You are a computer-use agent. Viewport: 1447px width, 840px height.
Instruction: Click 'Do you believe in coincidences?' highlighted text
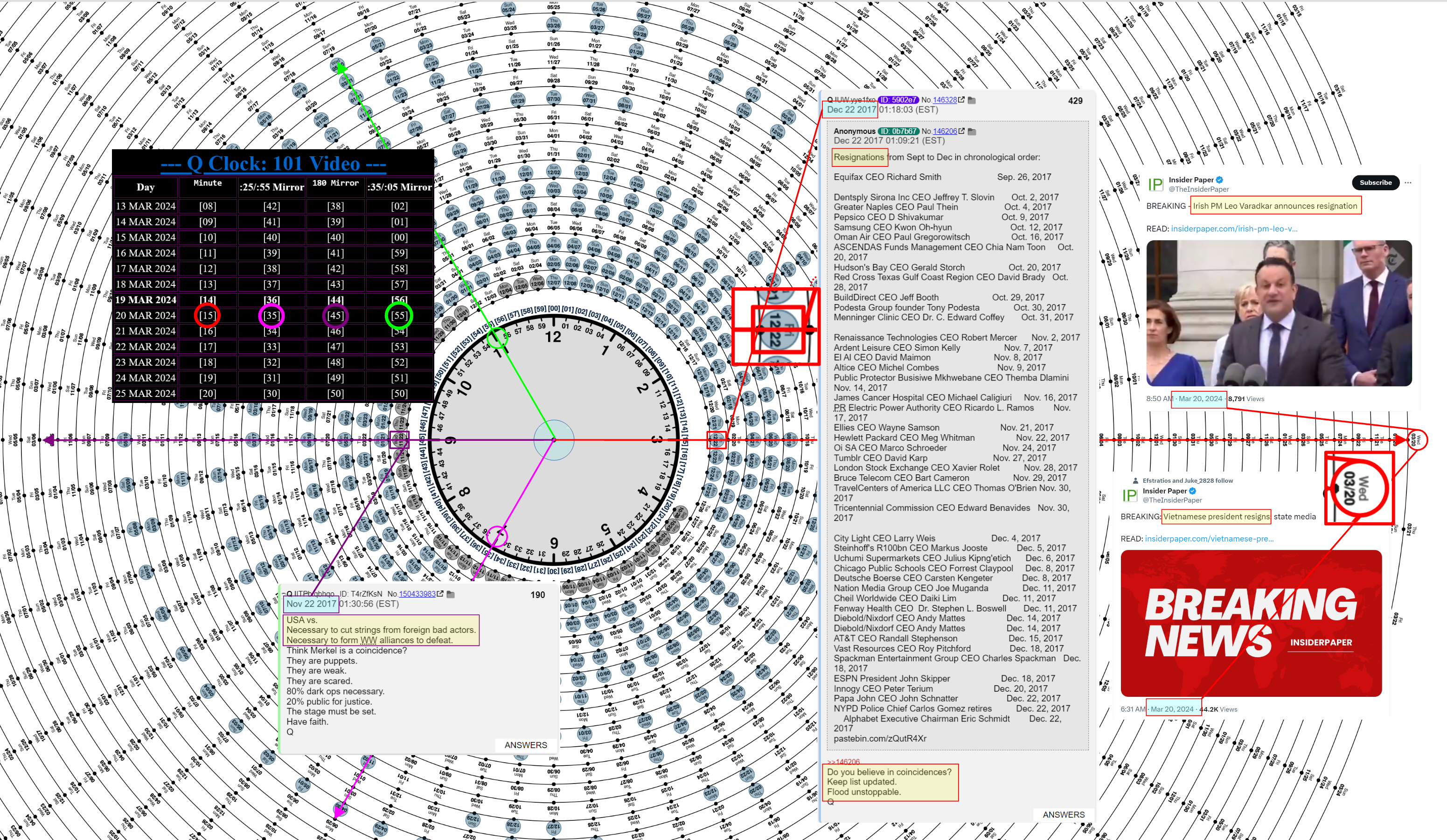[x=889, y=772]
